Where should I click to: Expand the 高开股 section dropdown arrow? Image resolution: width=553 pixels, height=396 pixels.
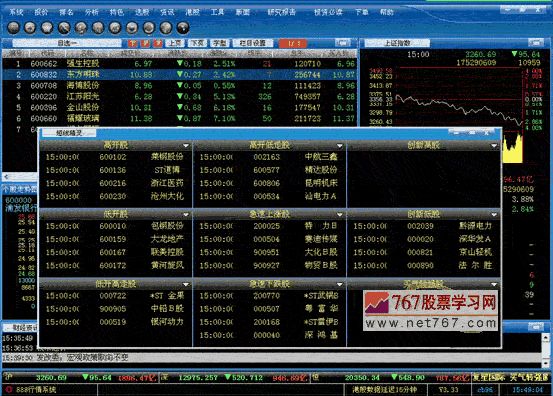186,145
